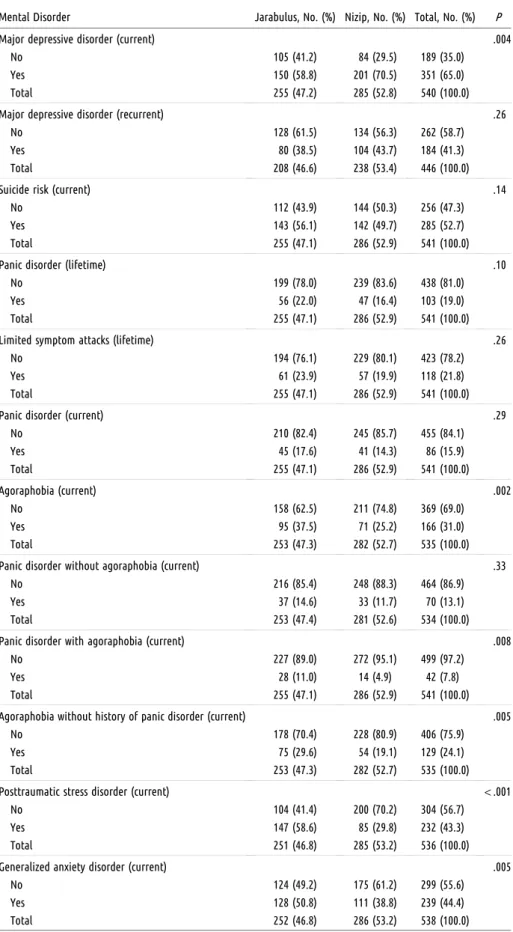Click the .002 P value for agoraphobia
This screenshot has height=932, width=513.
pos(502,491)
